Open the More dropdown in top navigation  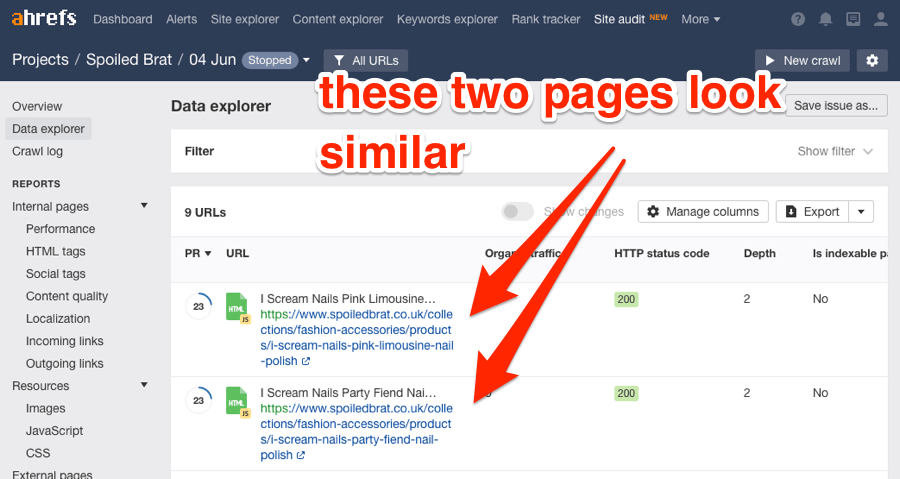coord(700,20)
